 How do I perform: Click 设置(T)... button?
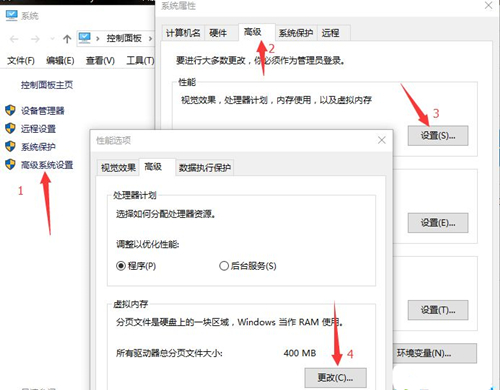point(438,310)
